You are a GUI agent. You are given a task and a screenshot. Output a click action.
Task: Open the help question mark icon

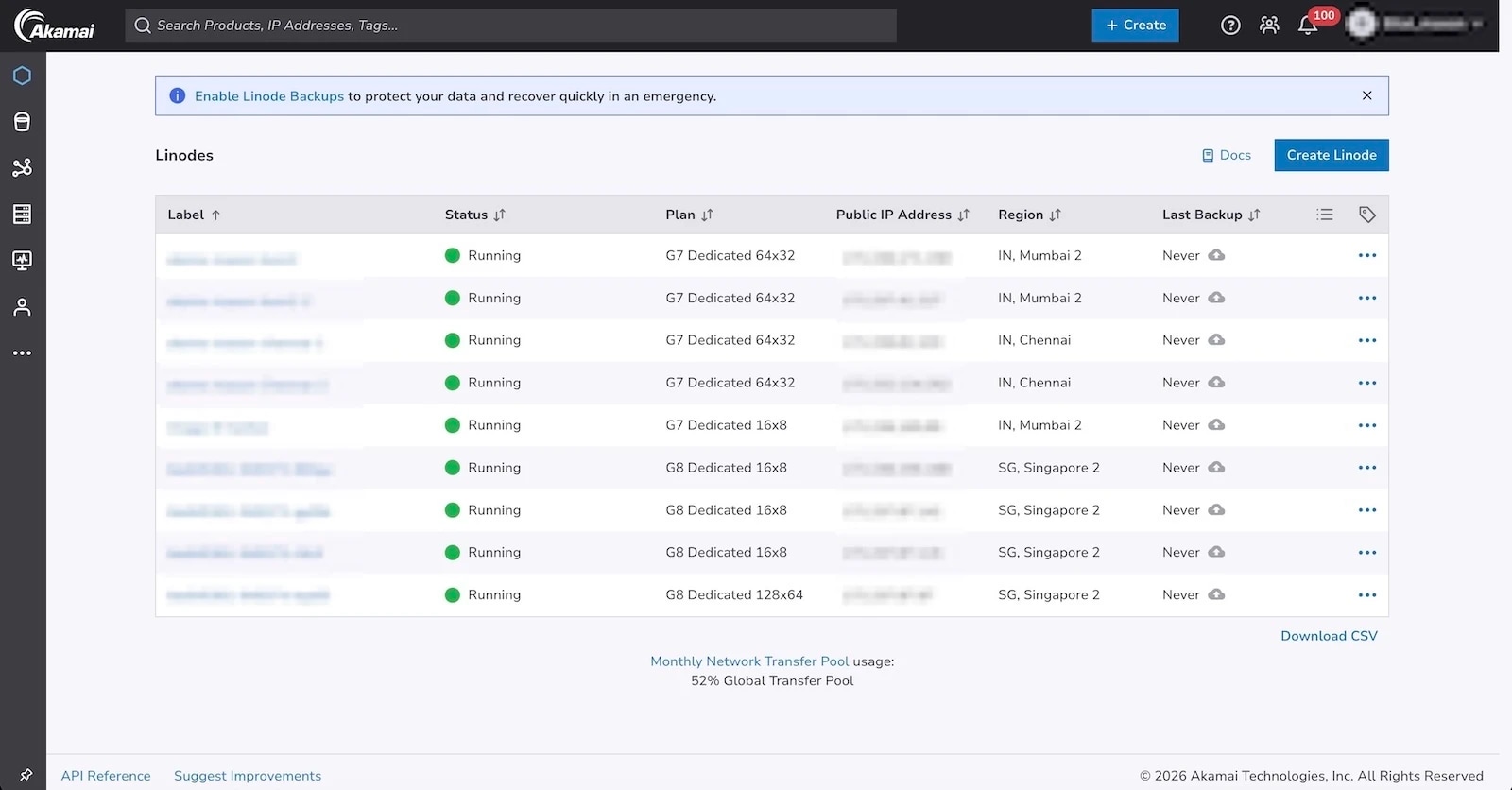(1230, 26)
